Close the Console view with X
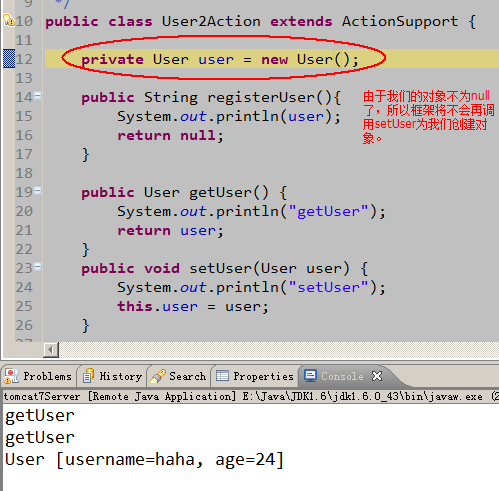Screen dimensions: 499x491 coord(377,376)
